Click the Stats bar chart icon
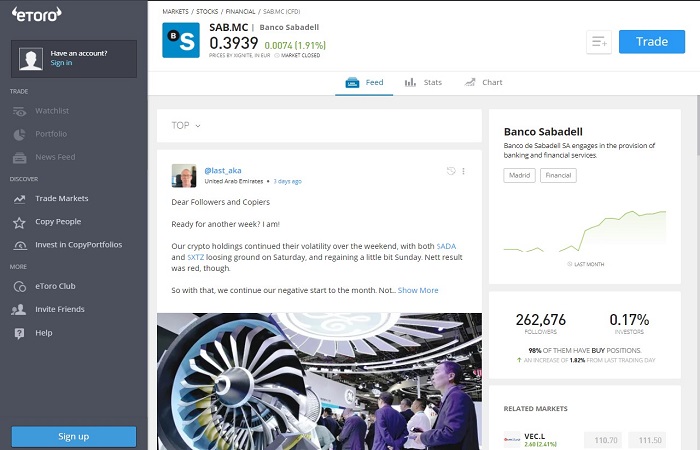The width and height of the screenshot is (700, 450). [x=410, y=82]
